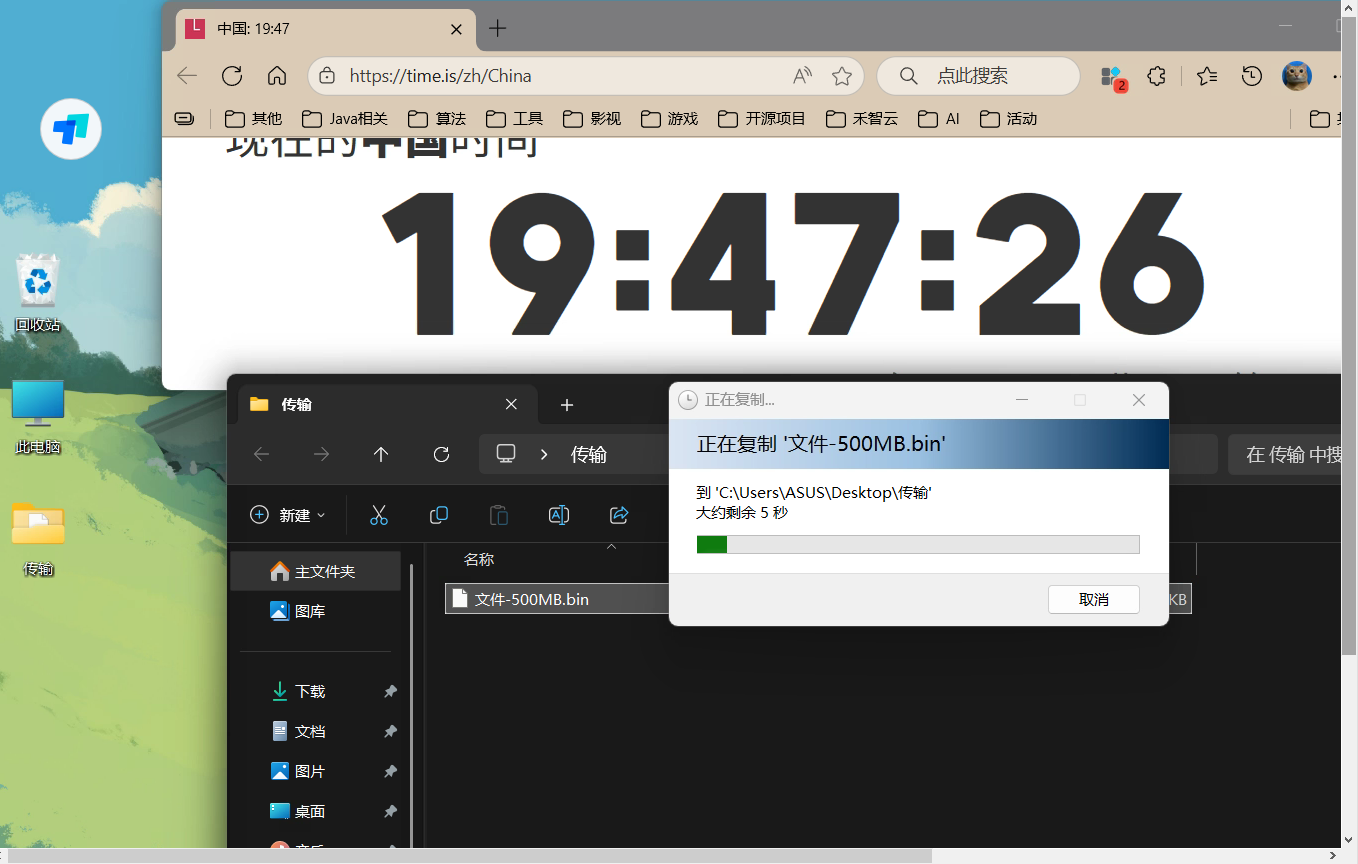Image resolution: width=1358 pixels, height=864 pixels.
Task: Add this page to favorites star
Action: click(x=842, y=76)
